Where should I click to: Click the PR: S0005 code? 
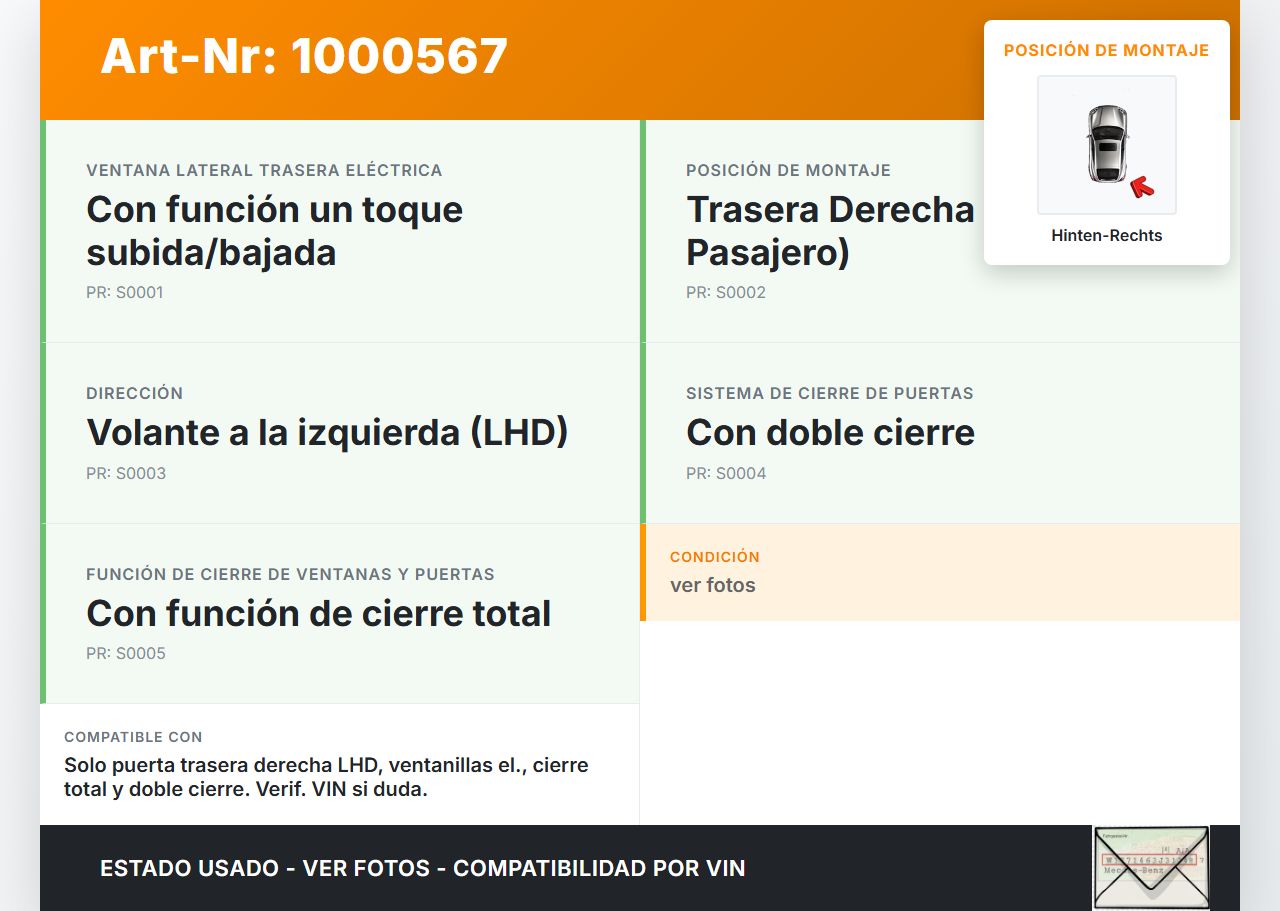[125, 653]
